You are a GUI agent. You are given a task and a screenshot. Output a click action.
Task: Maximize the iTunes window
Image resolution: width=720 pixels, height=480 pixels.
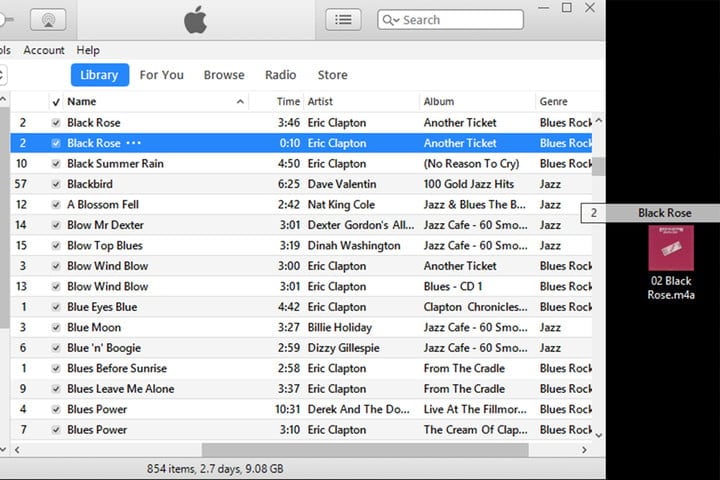coord(567,8)
